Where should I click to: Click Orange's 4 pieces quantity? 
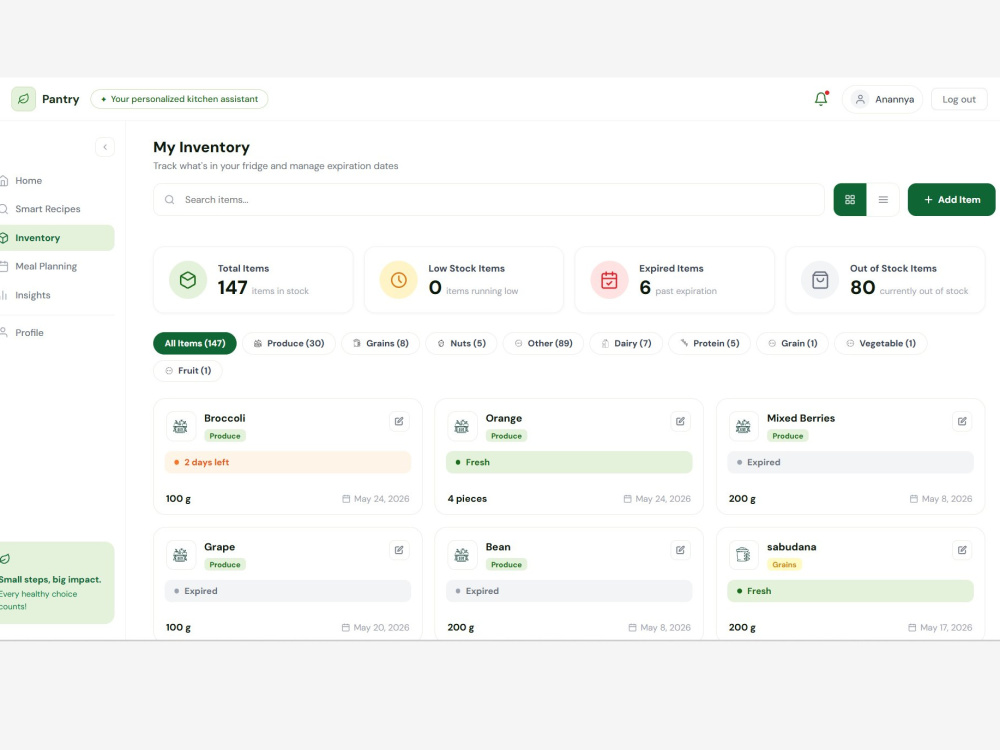(467, 499)
